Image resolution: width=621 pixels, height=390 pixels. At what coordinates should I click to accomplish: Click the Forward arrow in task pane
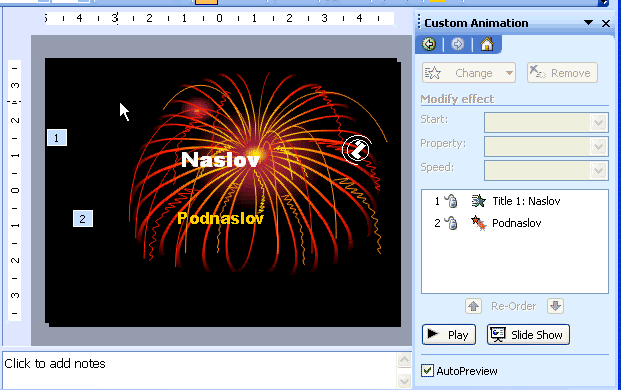[457, 44]
